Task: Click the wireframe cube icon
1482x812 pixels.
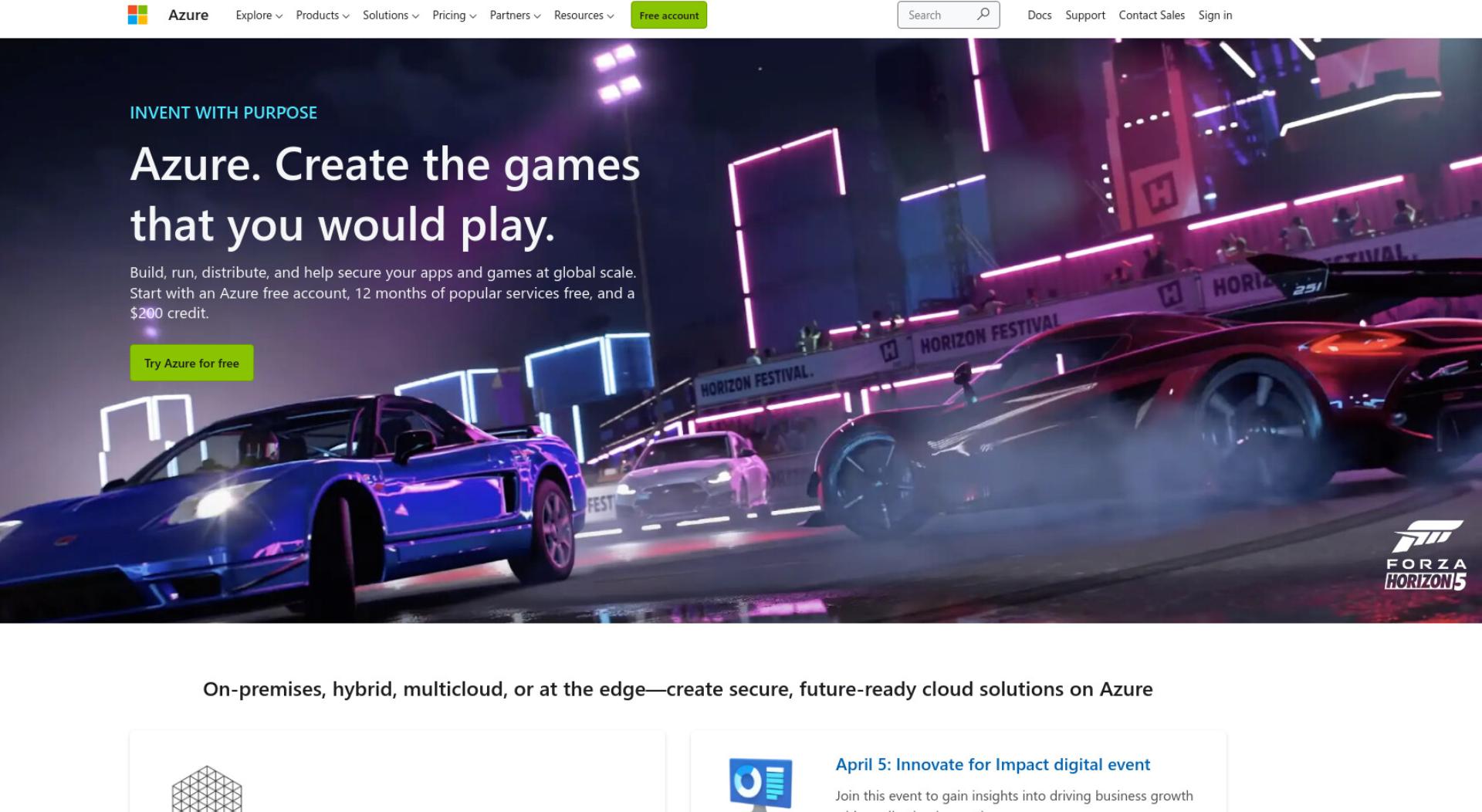Action: 207,788
